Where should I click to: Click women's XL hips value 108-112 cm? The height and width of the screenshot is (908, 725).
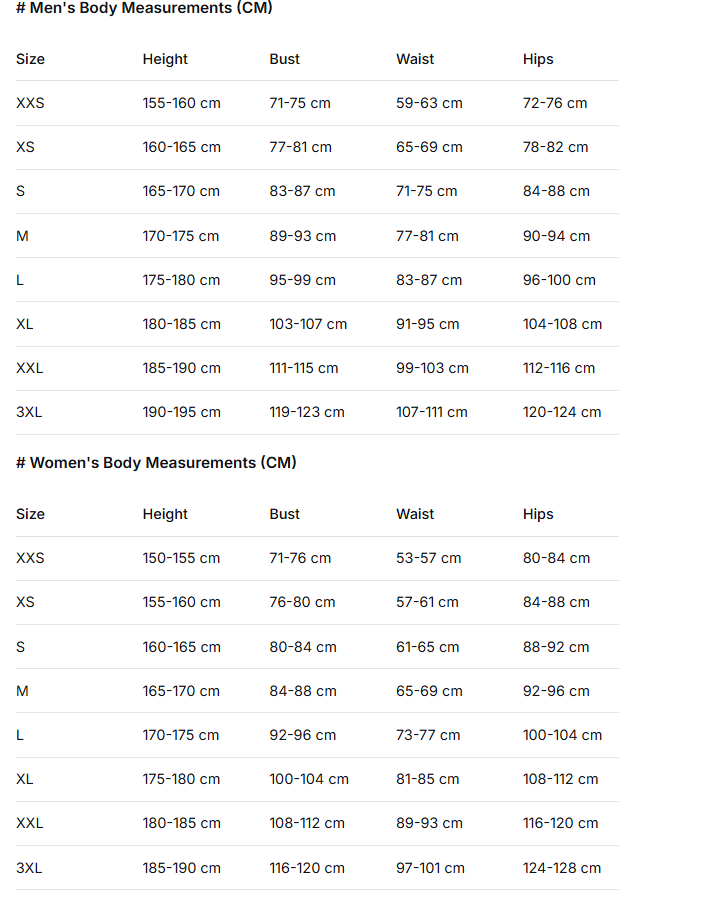(x=560, y=779)
